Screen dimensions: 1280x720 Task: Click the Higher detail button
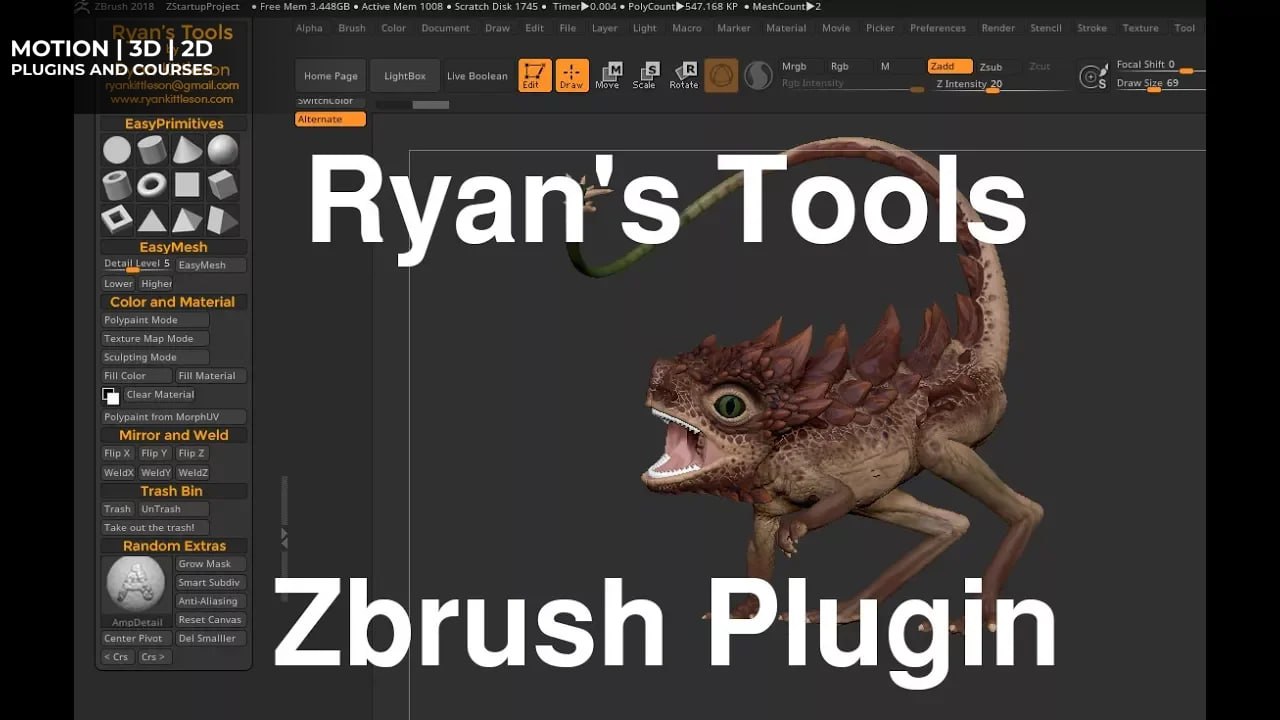[156, 284]
